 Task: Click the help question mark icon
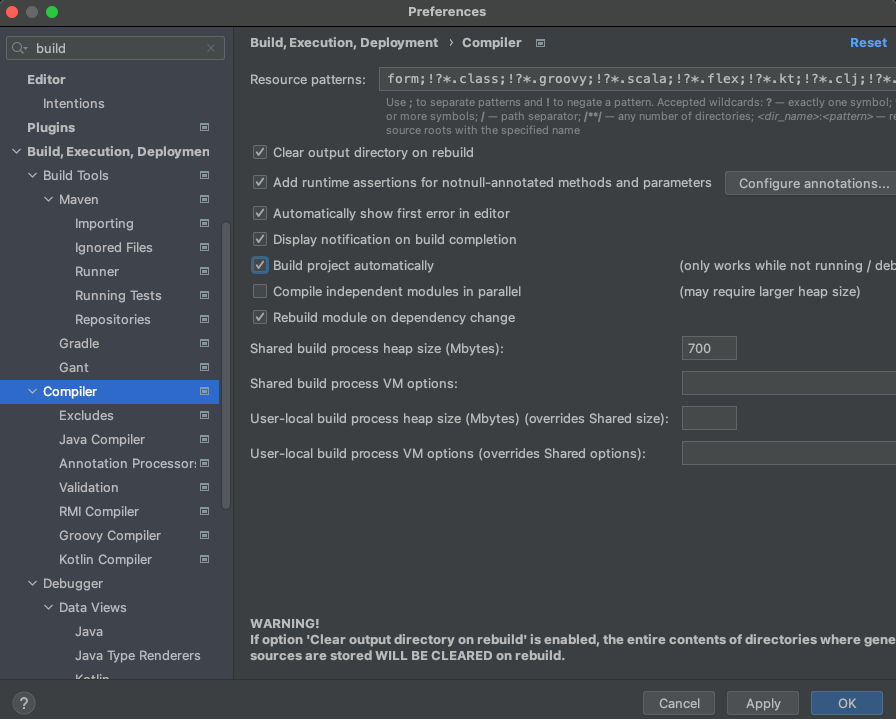tap(23, 703)
